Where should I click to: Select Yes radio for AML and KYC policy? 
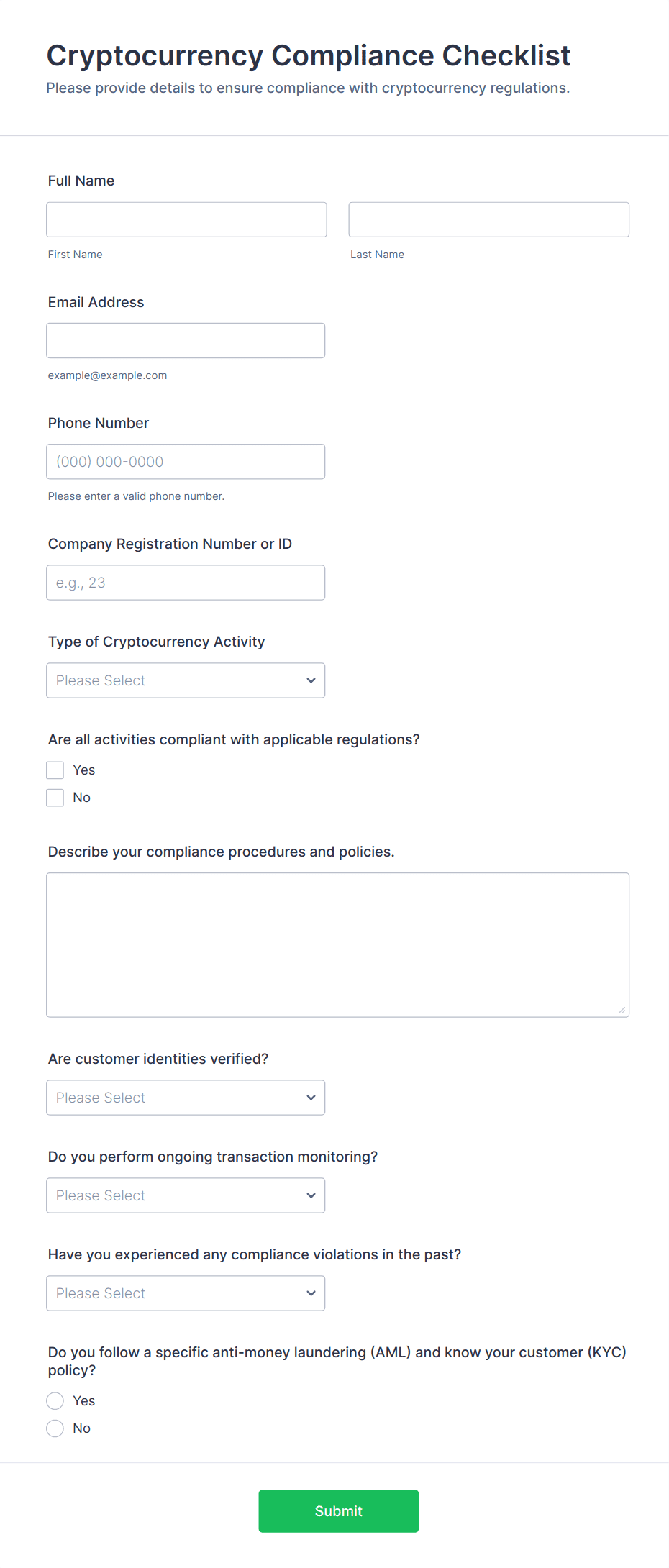[55, 1401]
